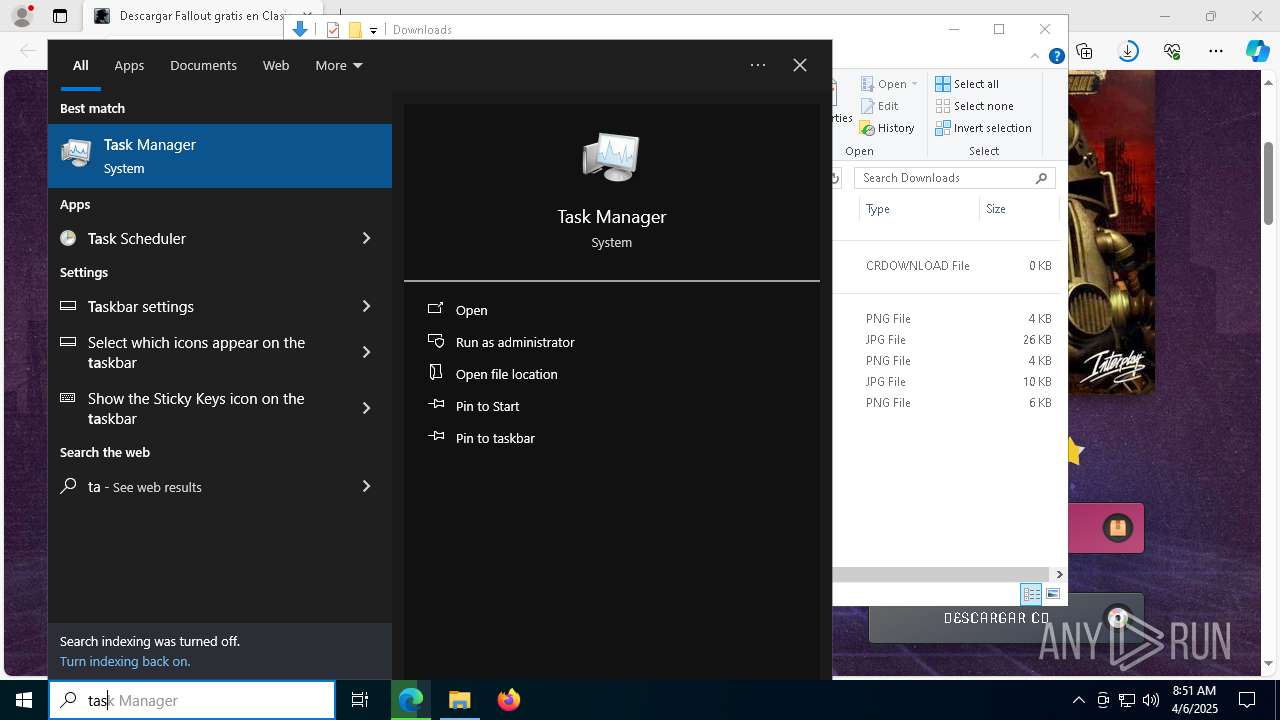This screenshot has width=1280, height=720.
Task: Click the Pin to taskbar pin icon
Action: [435, 437]
